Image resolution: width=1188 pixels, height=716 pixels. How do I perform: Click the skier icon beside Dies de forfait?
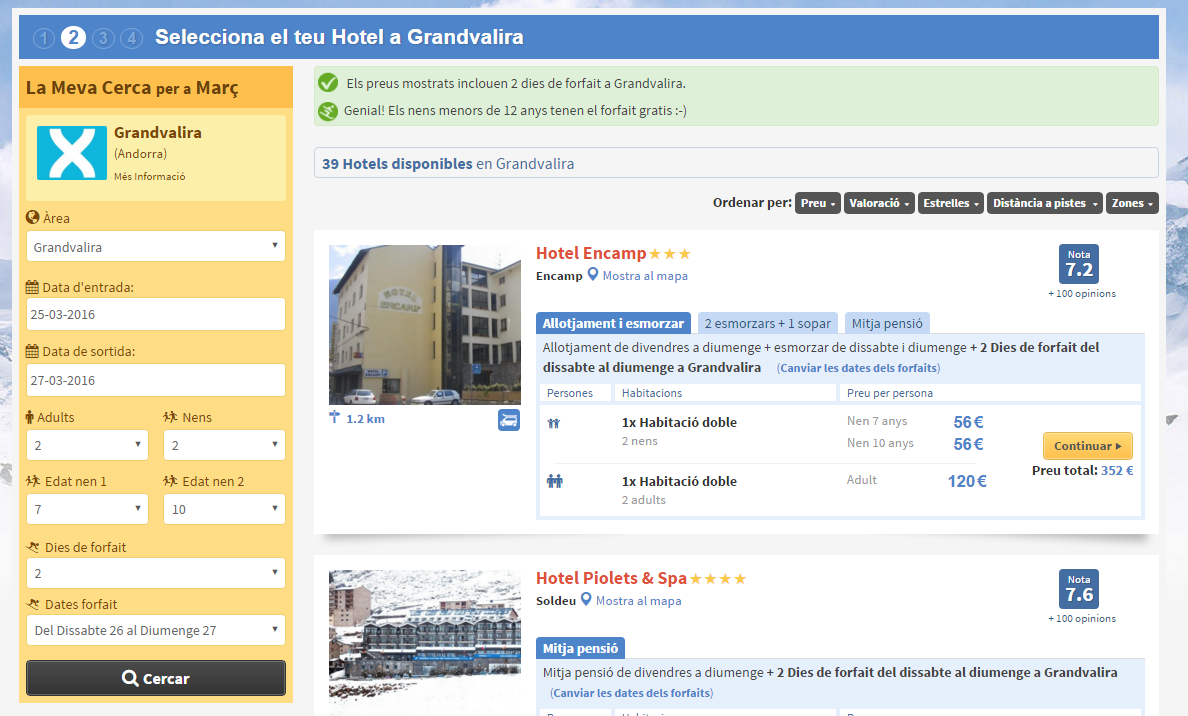(x=33, y=547)
